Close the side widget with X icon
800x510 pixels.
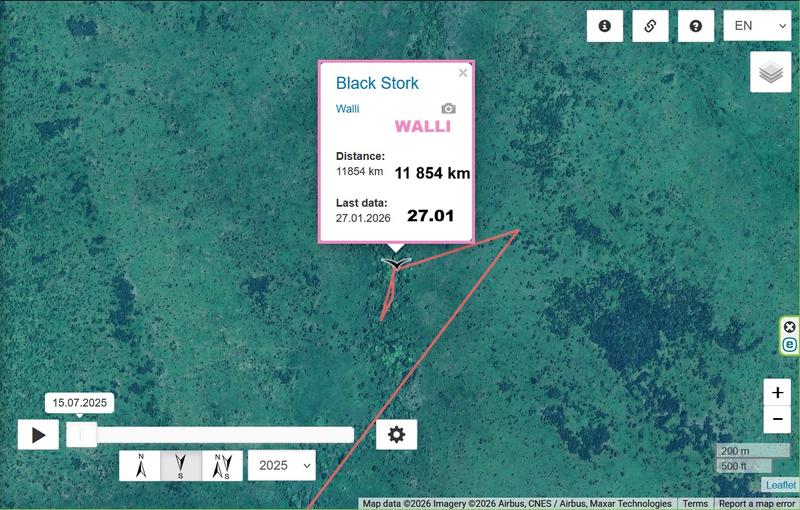click(789, 327)
